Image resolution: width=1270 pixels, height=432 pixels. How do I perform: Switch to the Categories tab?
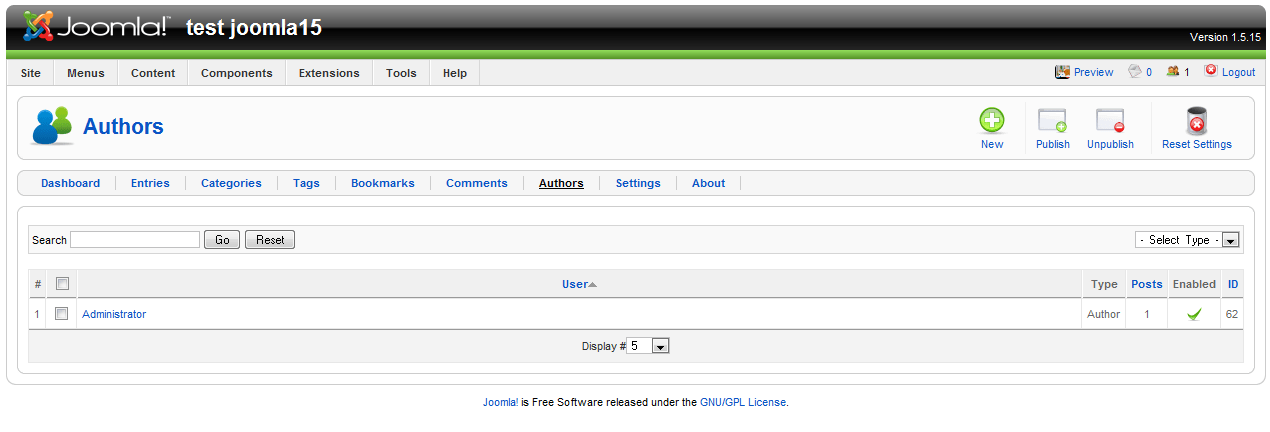231,183
